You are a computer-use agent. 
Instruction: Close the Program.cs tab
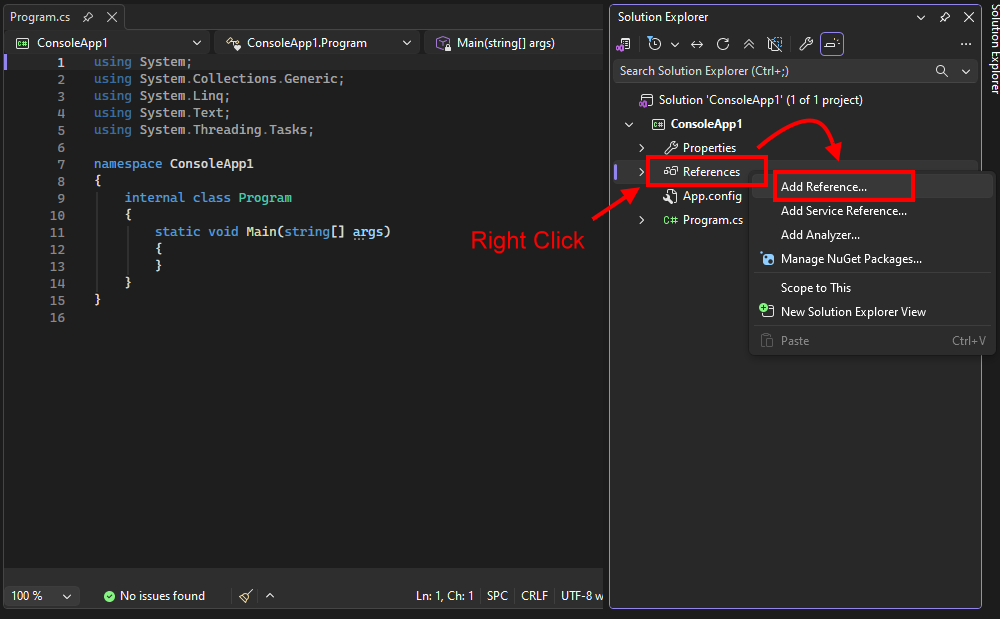(112, 17)
